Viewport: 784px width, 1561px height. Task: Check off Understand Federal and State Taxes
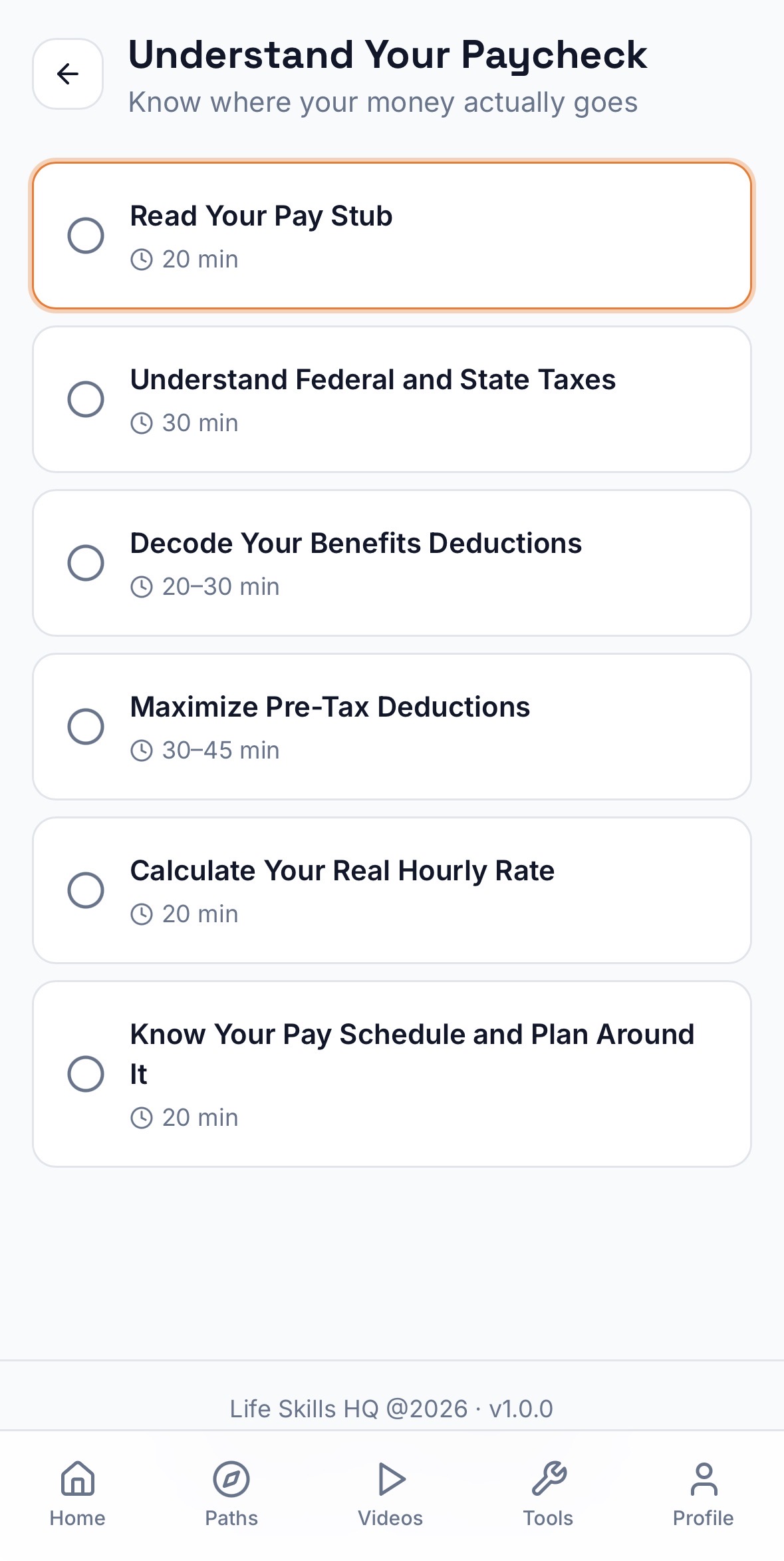coord(86,399)
